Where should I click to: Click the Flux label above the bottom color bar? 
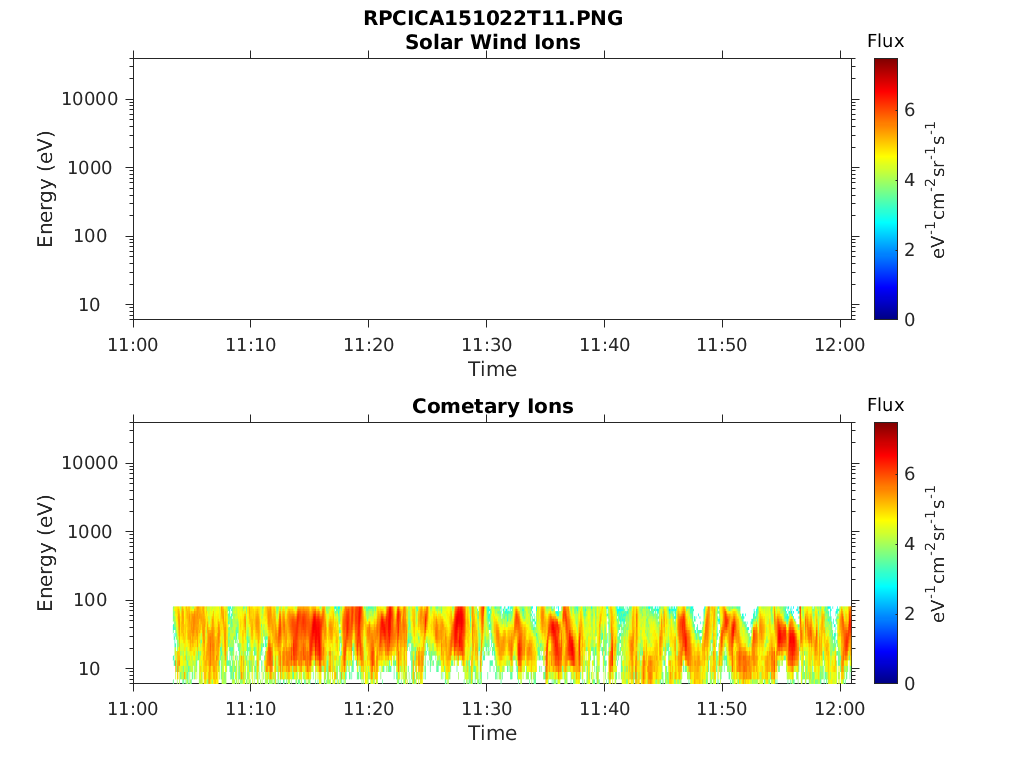click(886, 405)
